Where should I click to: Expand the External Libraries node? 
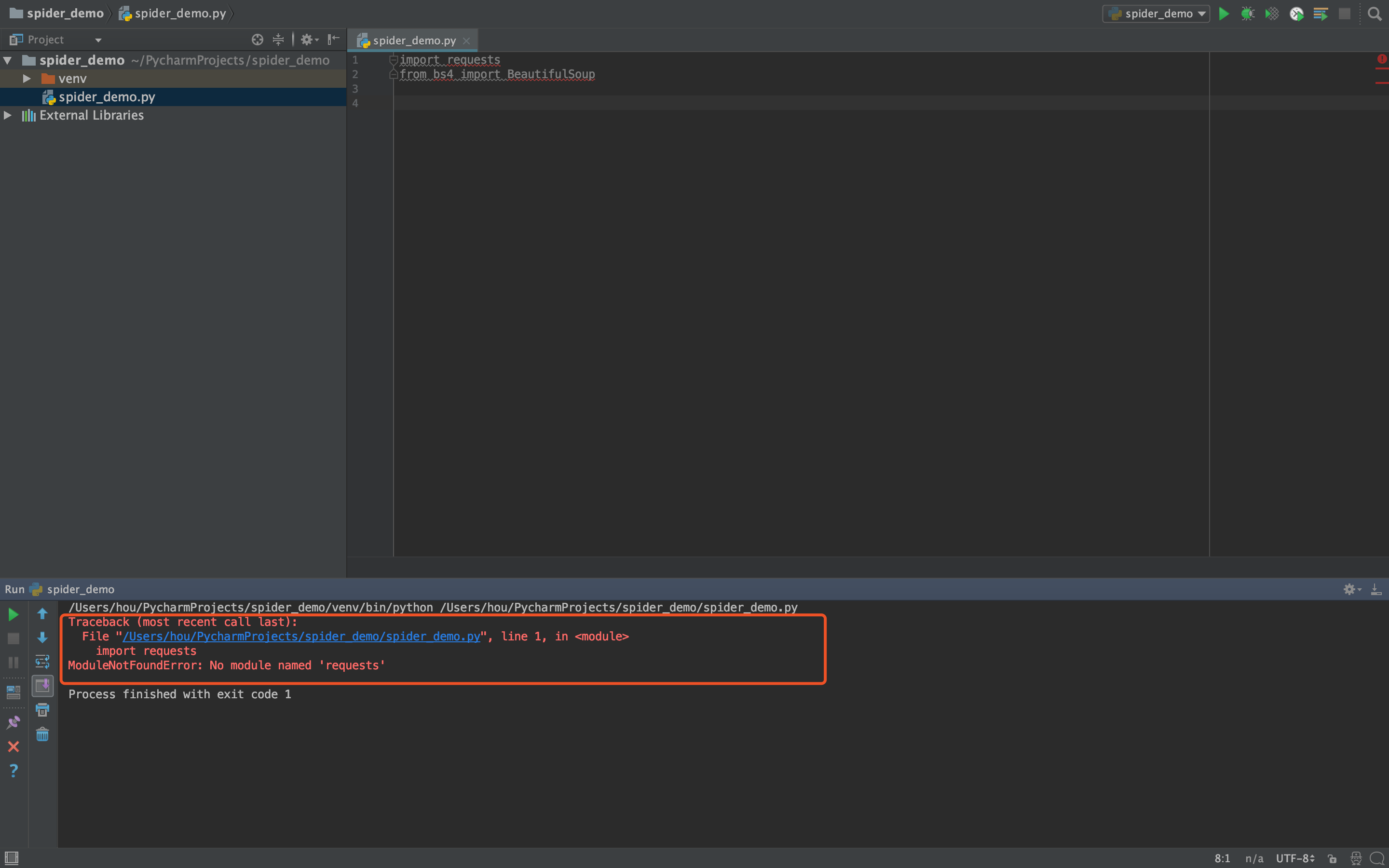pyautogui.click(x=8, y=115)
